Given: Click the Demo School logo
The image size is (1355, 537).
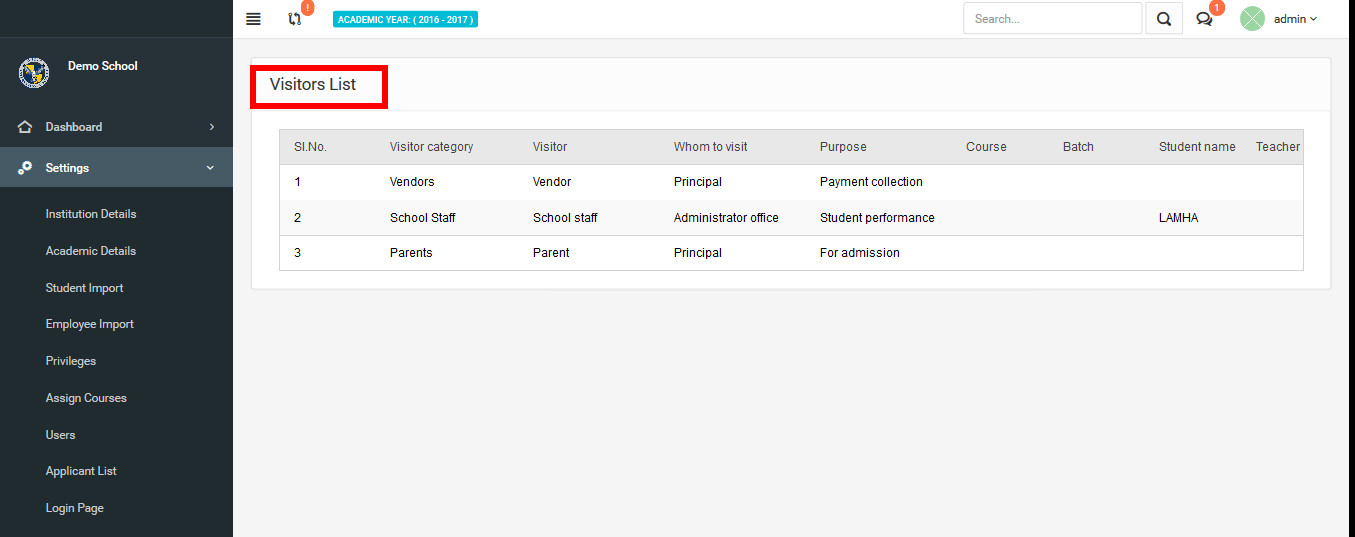Looking at the screenshot, I should point(34,73).
